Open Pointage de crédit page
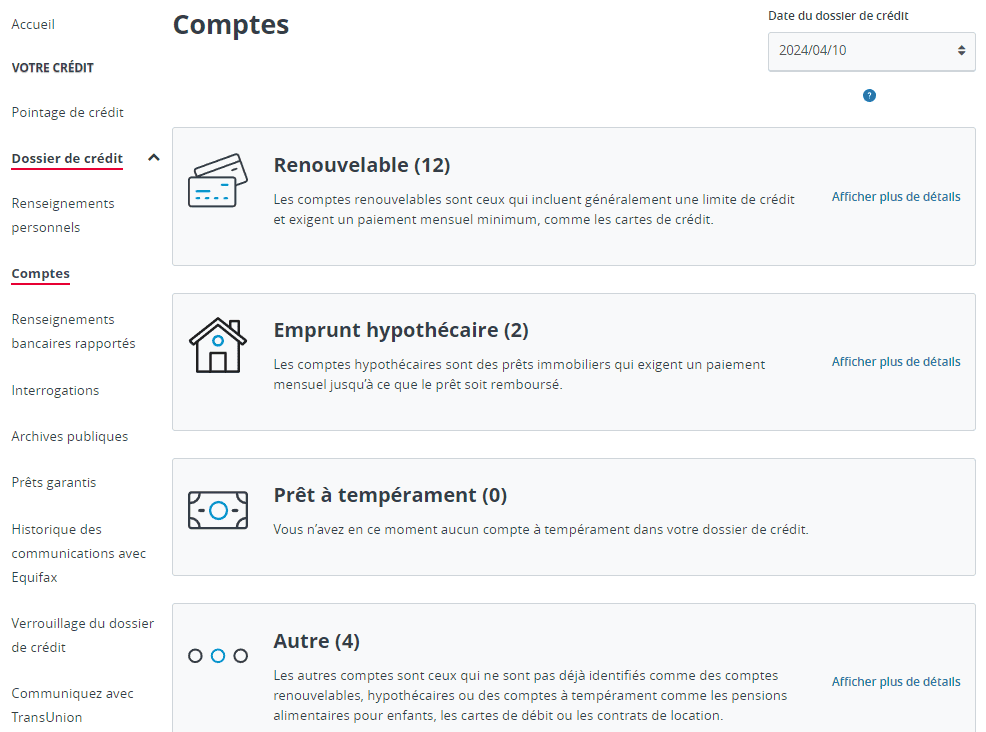The height and width of the screenshot is (732, 986). [67, 113]
